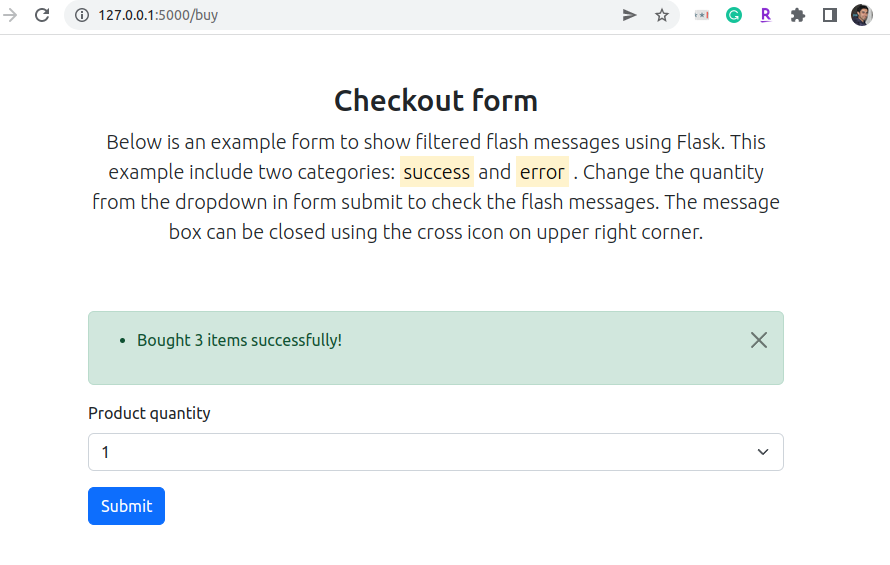890x565 pixels.
Task: Click the highlighted 'error' word
Action: 542,171
